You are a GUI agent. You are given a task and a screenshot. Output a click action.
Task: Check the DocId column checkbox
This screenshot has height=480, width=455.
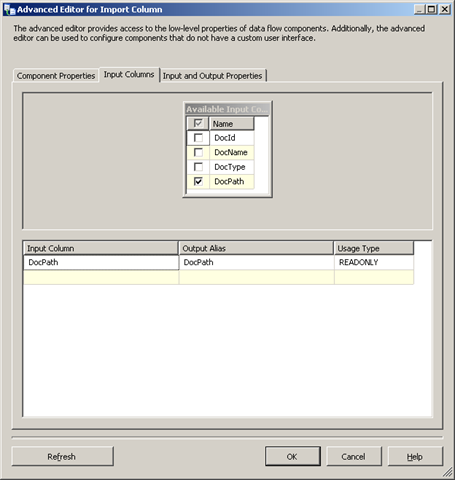click(198, 138)
